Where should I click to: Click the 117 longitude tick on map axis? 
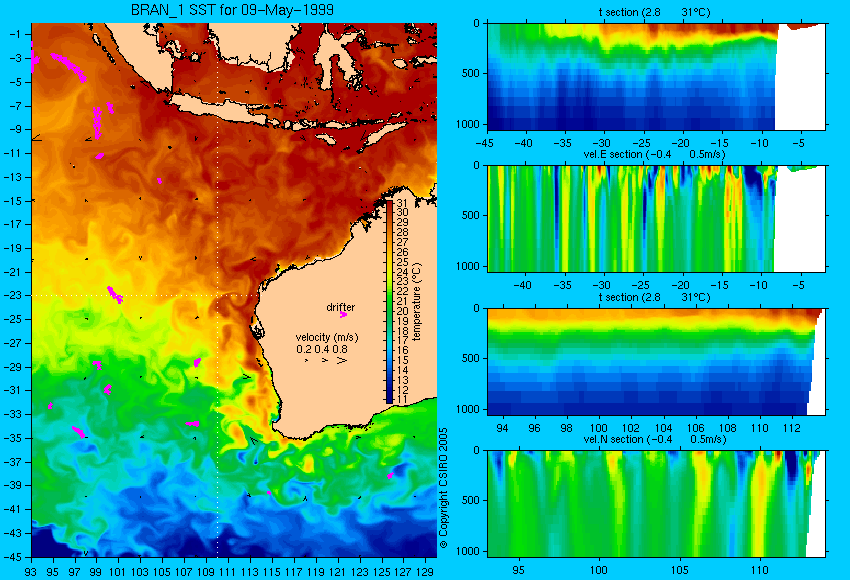pos(293,571)
